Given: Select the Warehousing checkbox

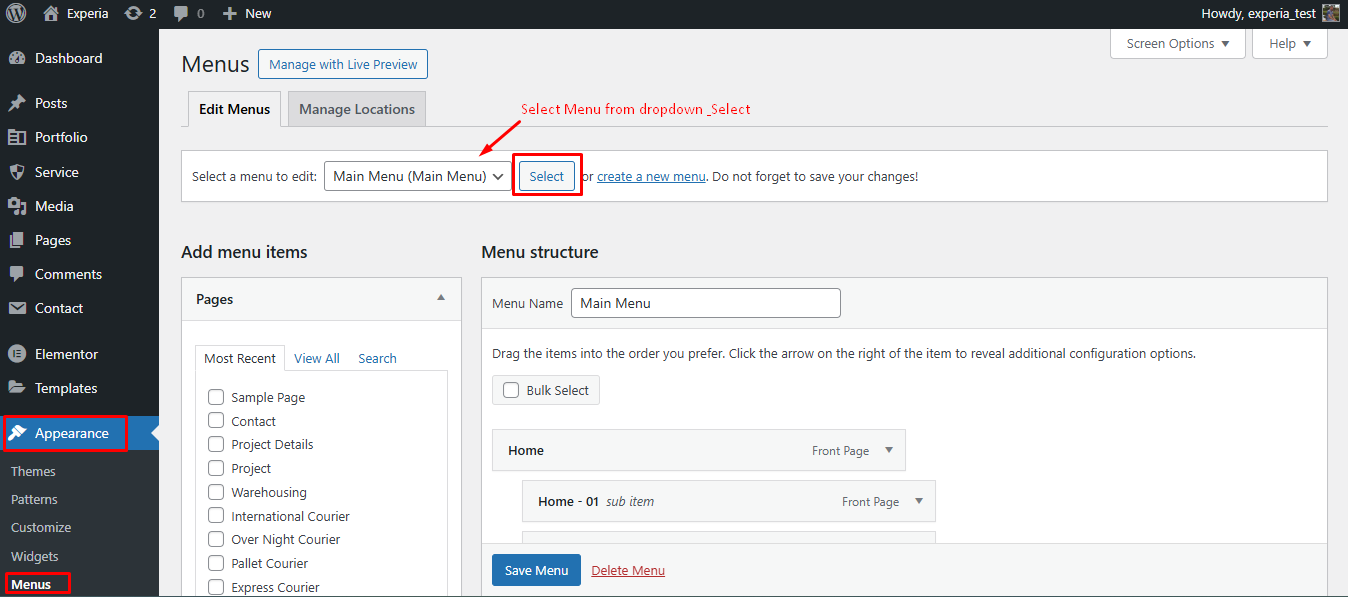Looking at the screenshot, I should [216, 491].
